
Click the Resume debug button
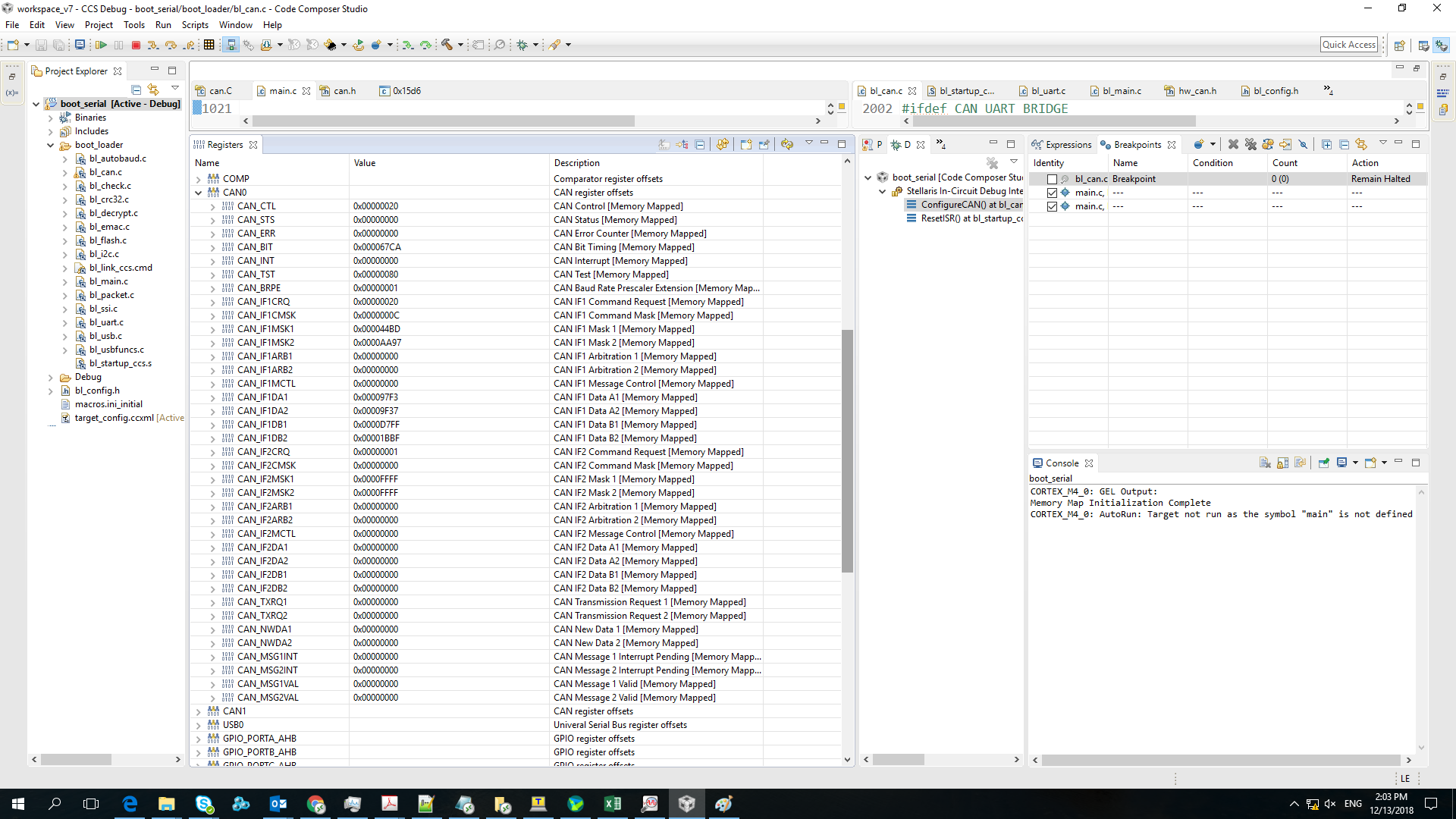[101, 45]
